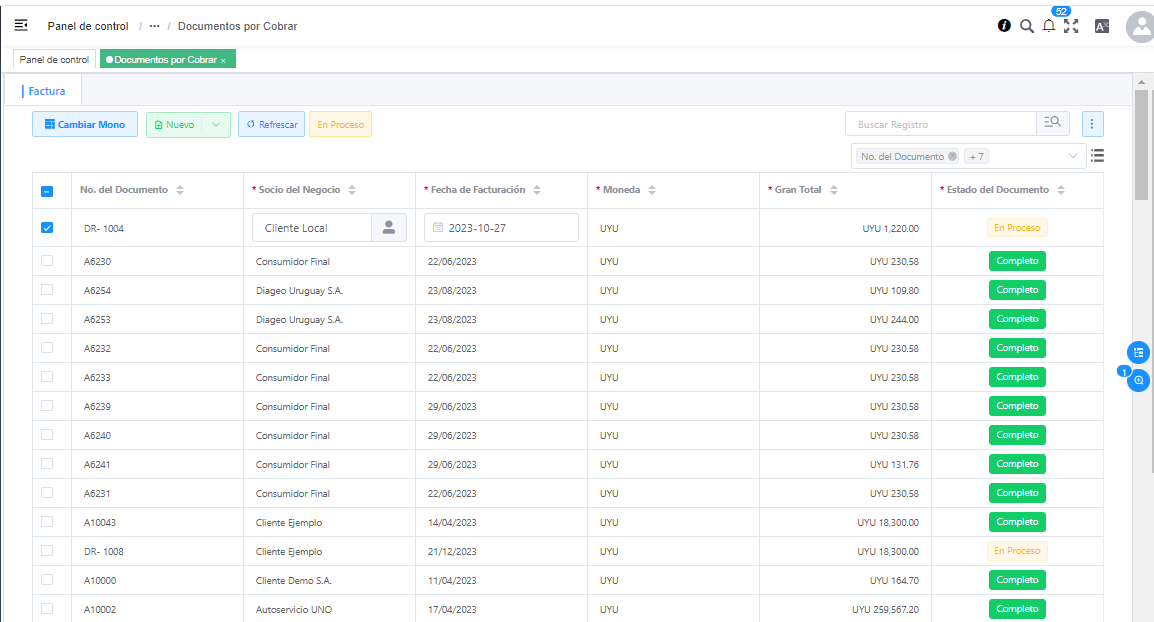Select the Factura tab
The image size is (1154, 622).
(47, 91)
